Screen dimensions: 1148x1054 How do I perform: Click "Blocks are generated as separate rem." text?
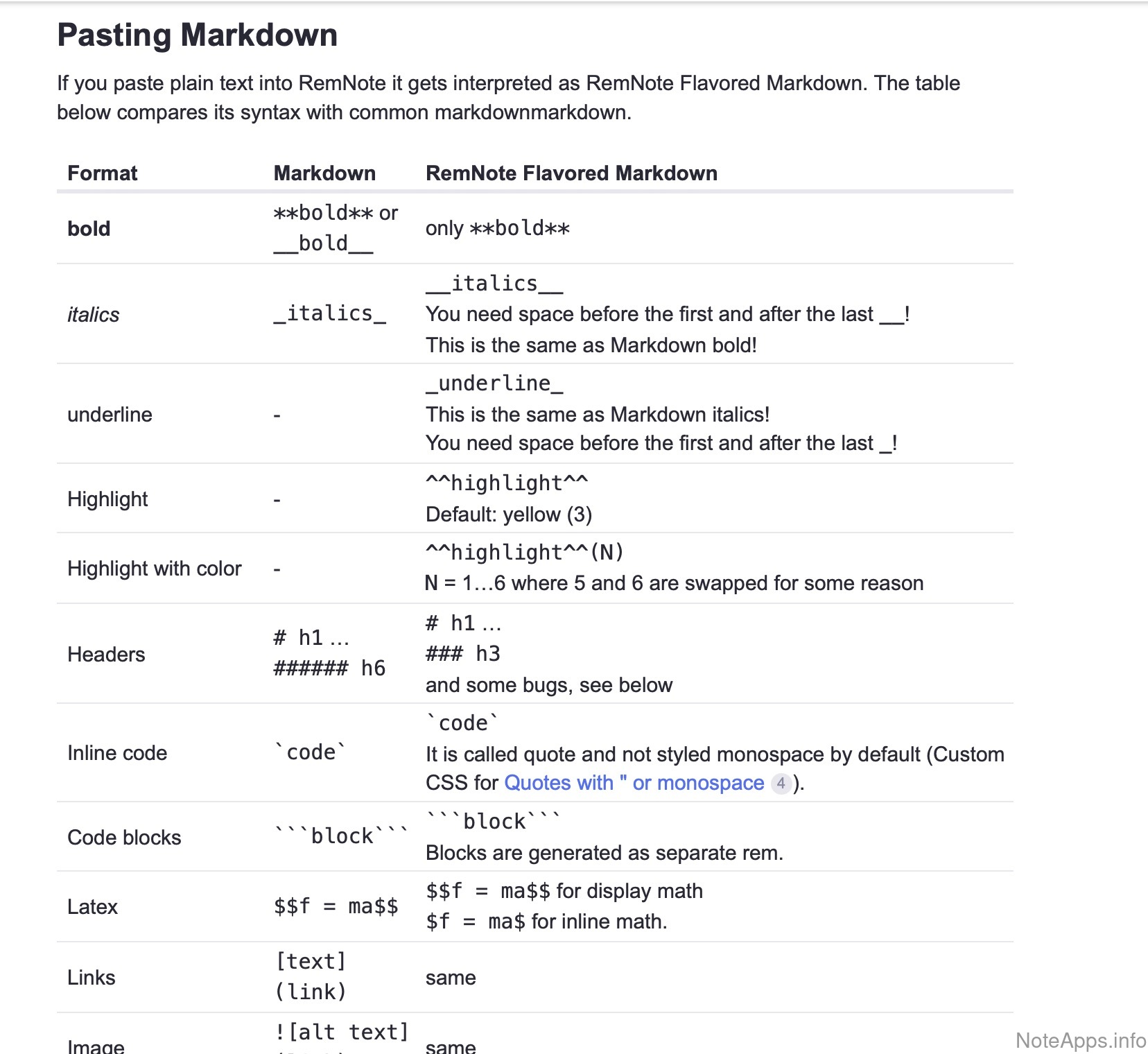point(604,853)
